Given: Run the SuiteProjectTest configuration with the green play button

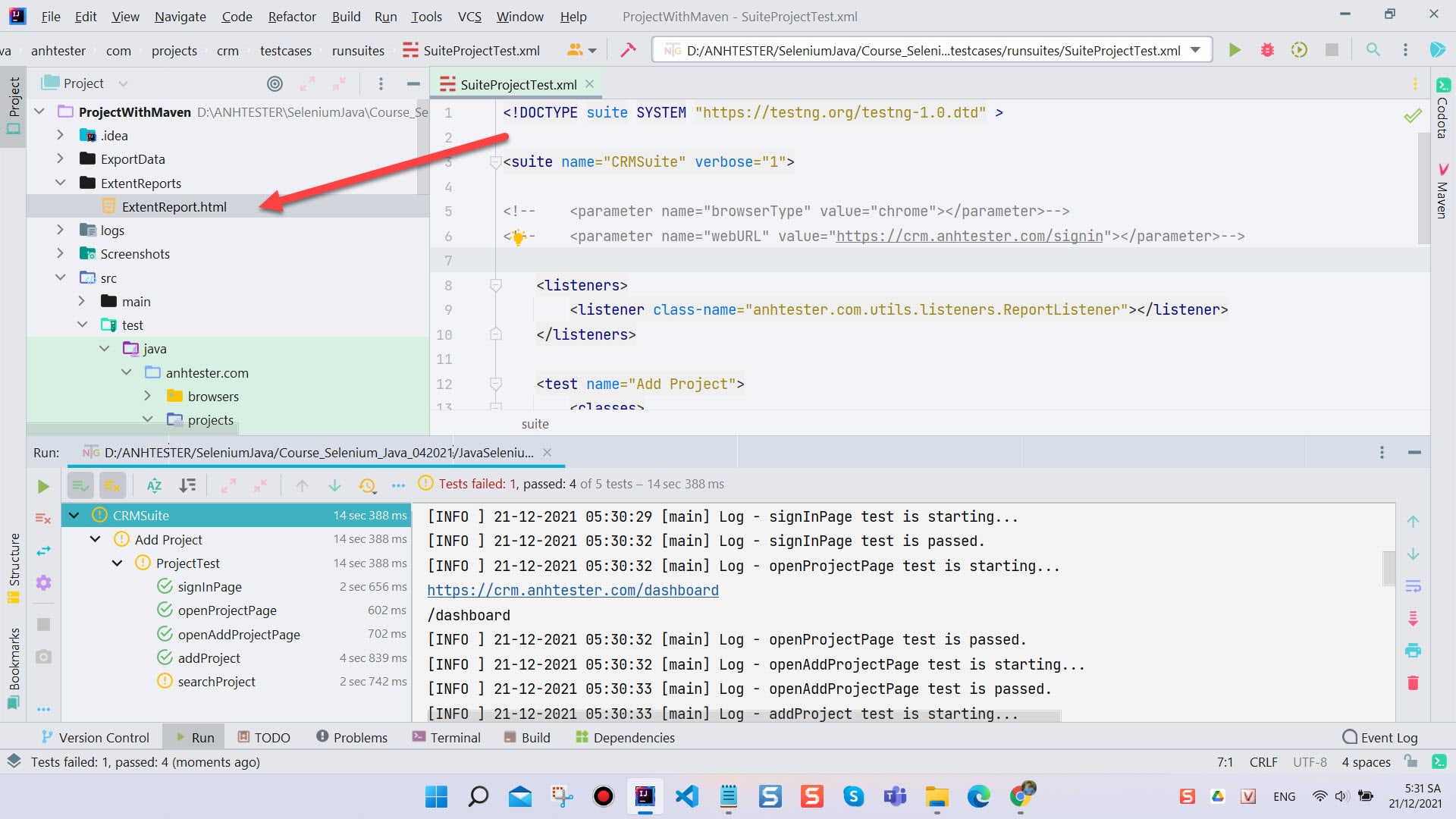Looking at the screenshot, I should point(1235,50).
